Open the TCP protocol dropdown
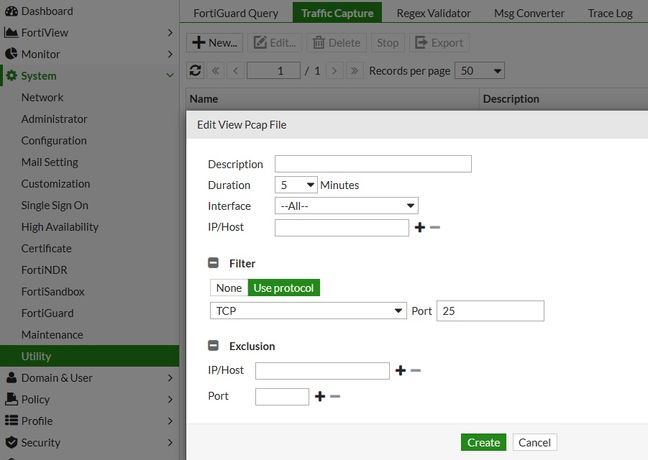The image size is (648, 460). coord(308,311)
